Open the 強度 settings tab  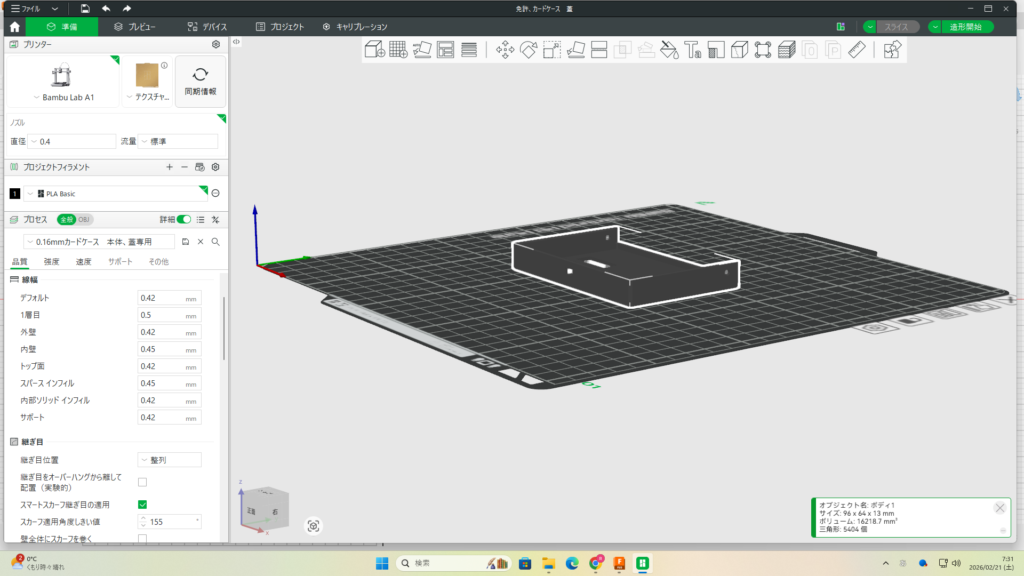pyautogui.click(x=51, y=262)
